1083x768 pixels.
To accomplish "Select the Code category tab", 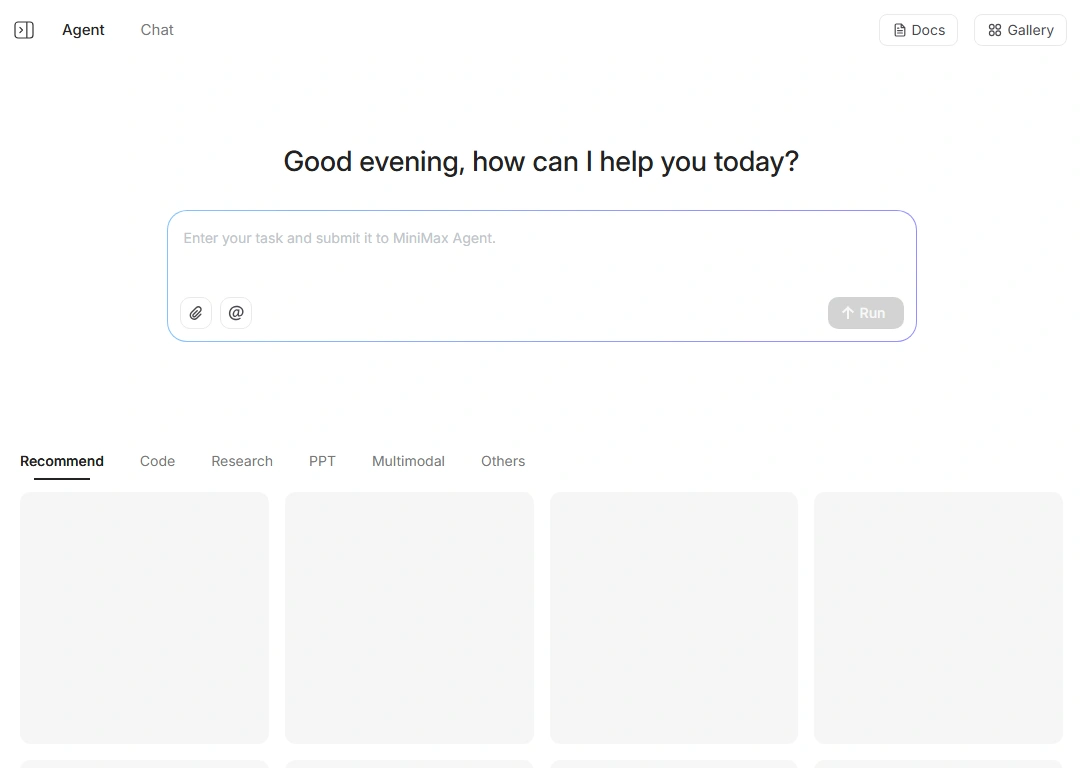I will click(x=157, y=461).
